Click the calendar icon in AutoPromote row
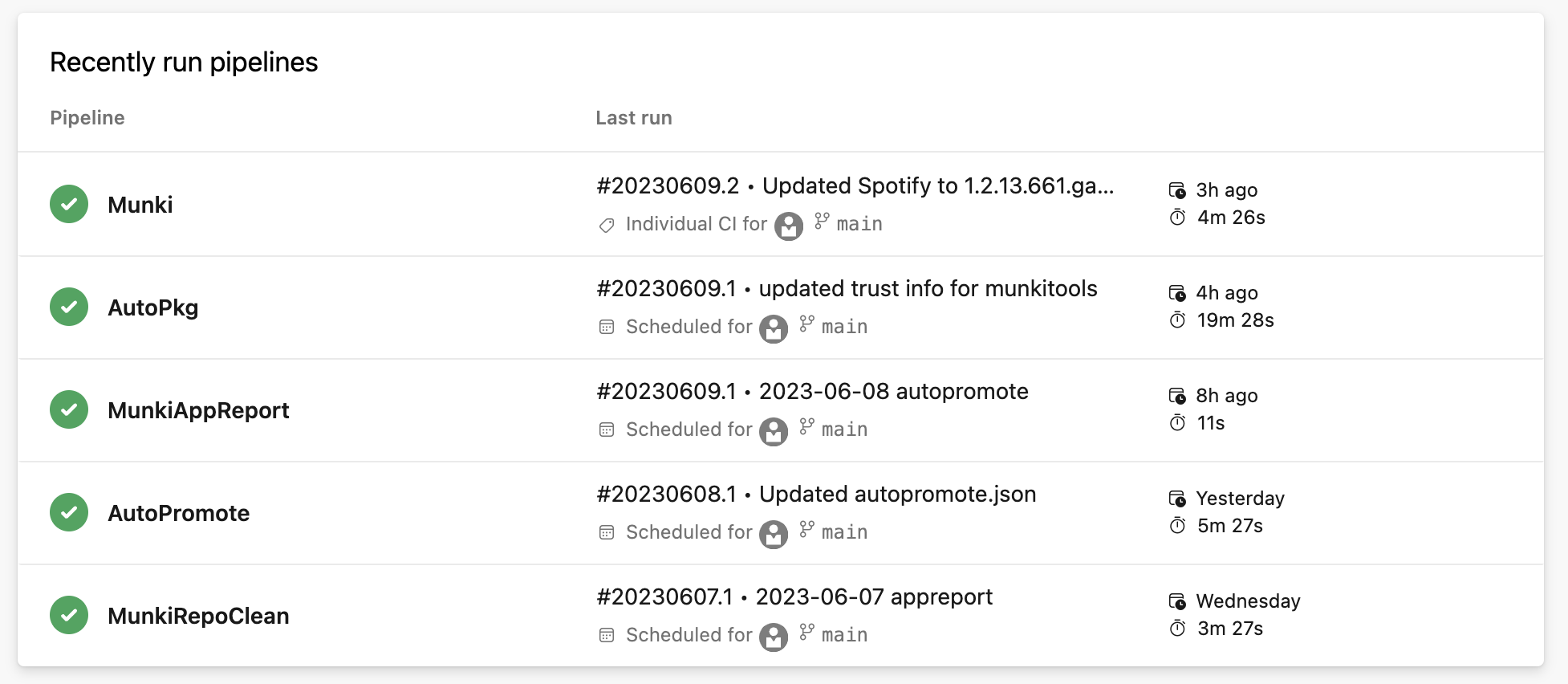The width and height of the screenshot is (1568, 684). coord(607,532)
